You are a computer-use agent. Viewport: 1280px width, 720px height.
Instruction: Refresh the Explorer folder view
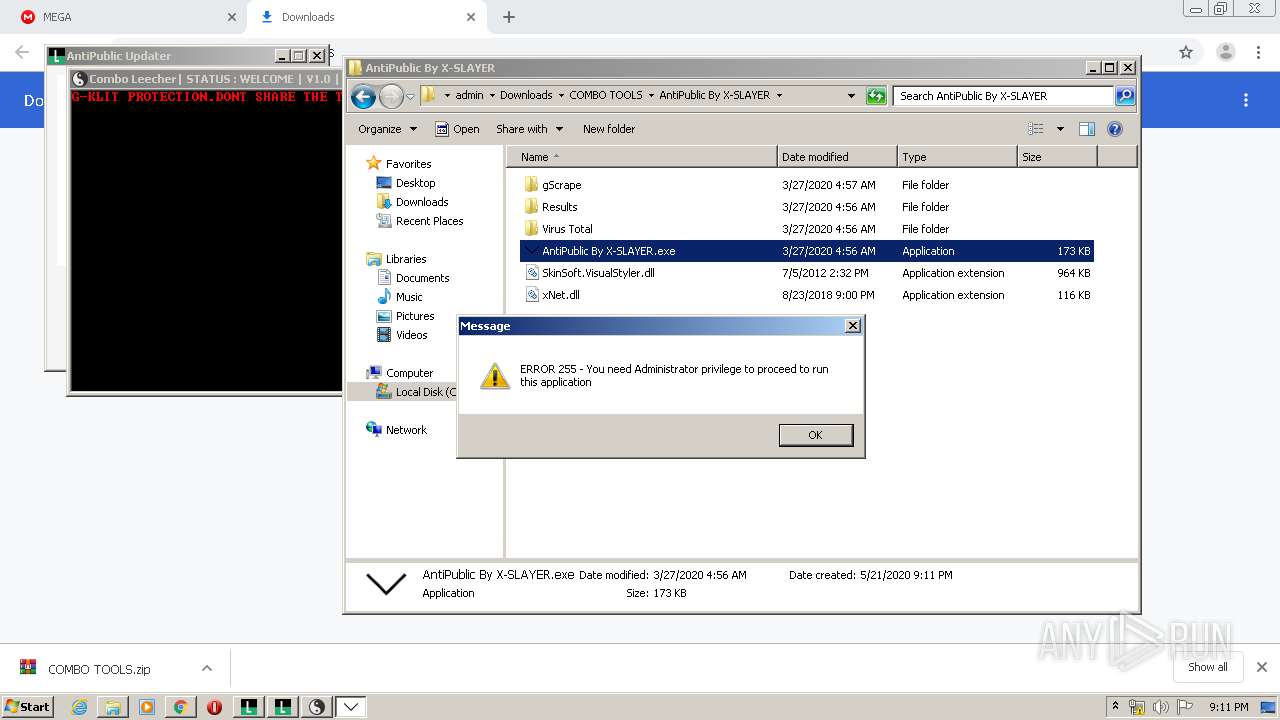pos(876,96)
